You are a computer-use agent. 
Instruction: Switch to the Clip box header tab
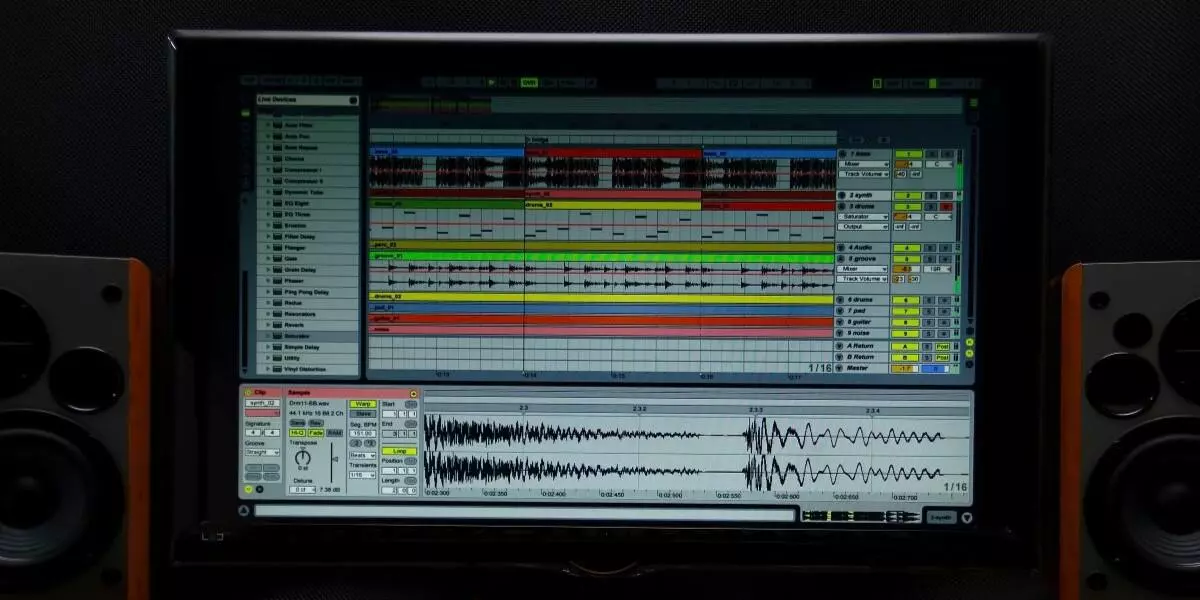click(x=260, y=392)
